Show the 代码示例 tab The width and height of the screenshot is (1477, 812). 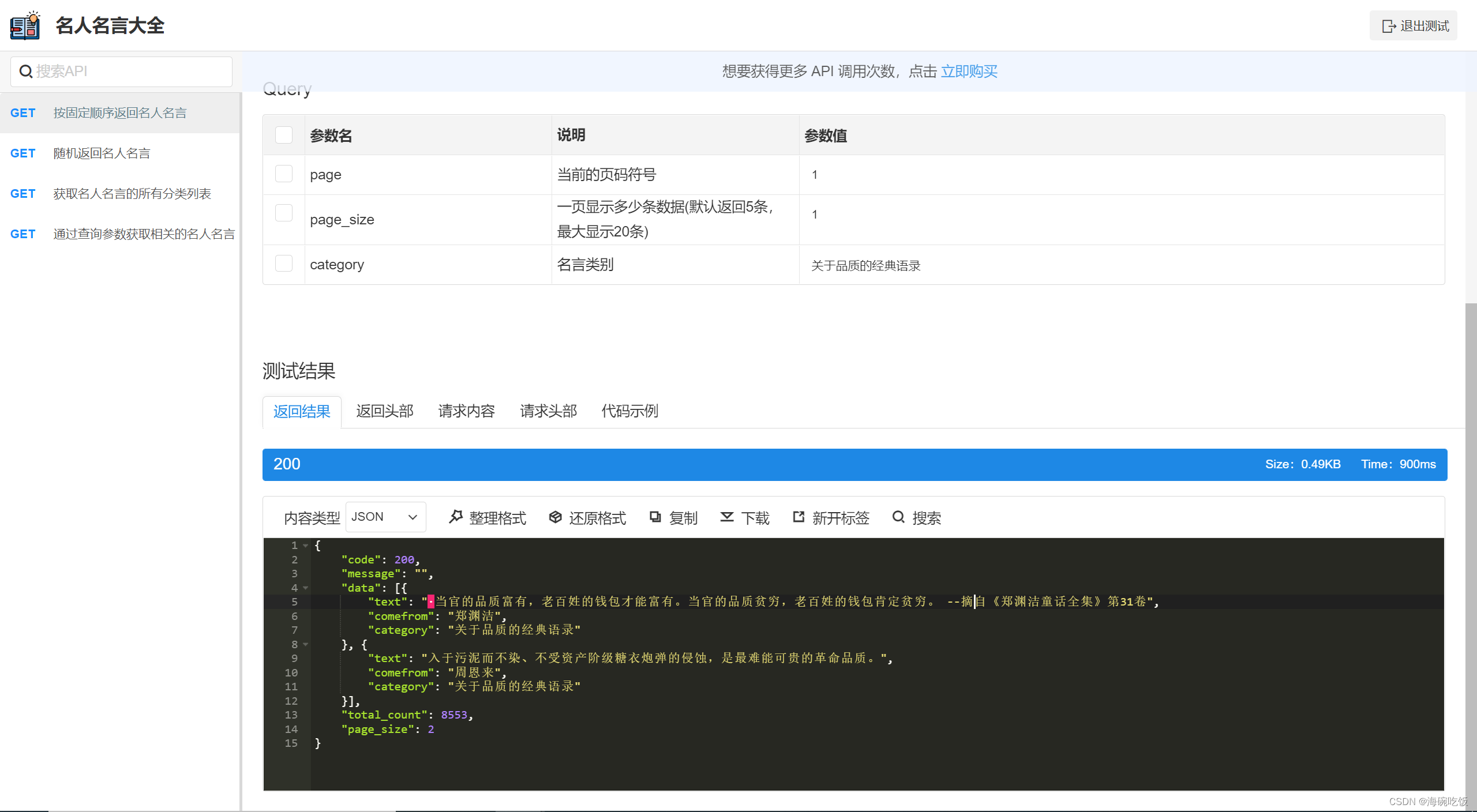(x=629, y=411)
